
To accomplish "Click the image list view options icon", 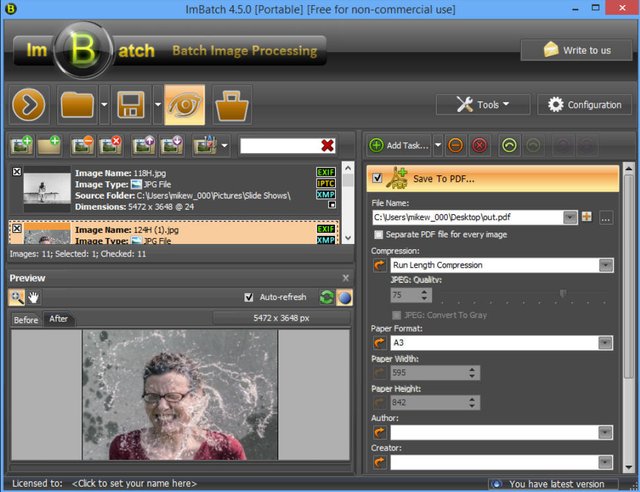I will [205, 145].
